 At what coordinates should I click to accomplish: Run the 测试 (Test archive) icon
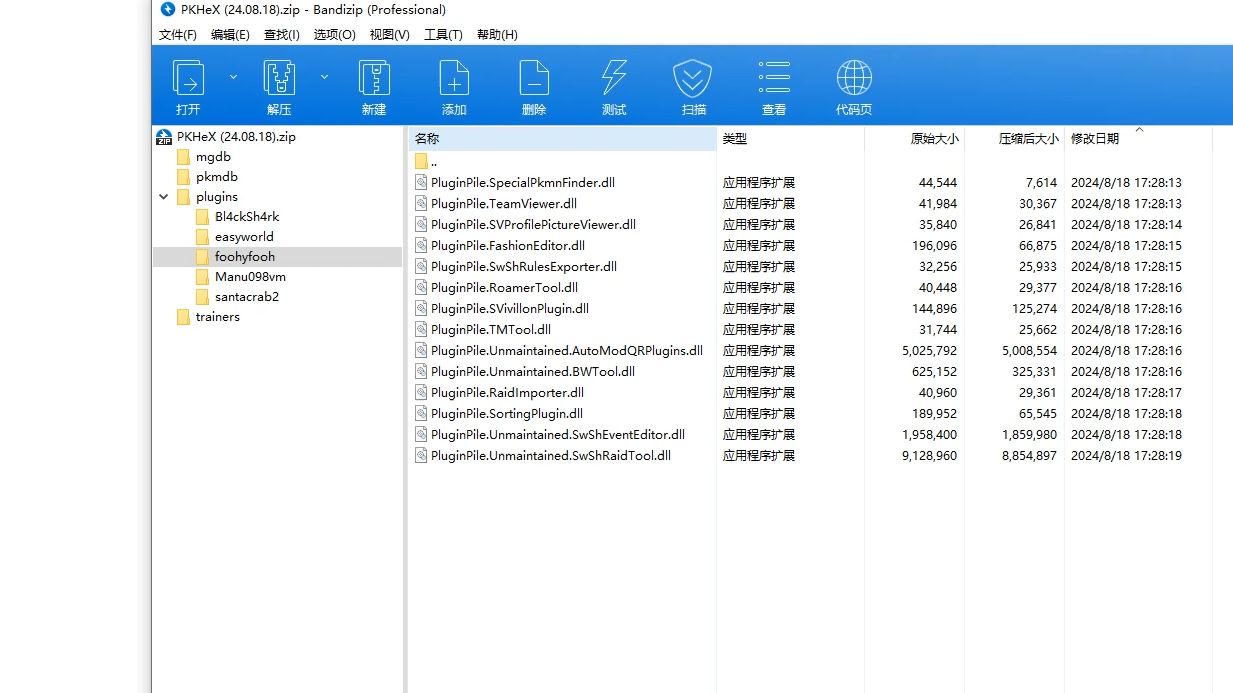[x=613, y=84]
